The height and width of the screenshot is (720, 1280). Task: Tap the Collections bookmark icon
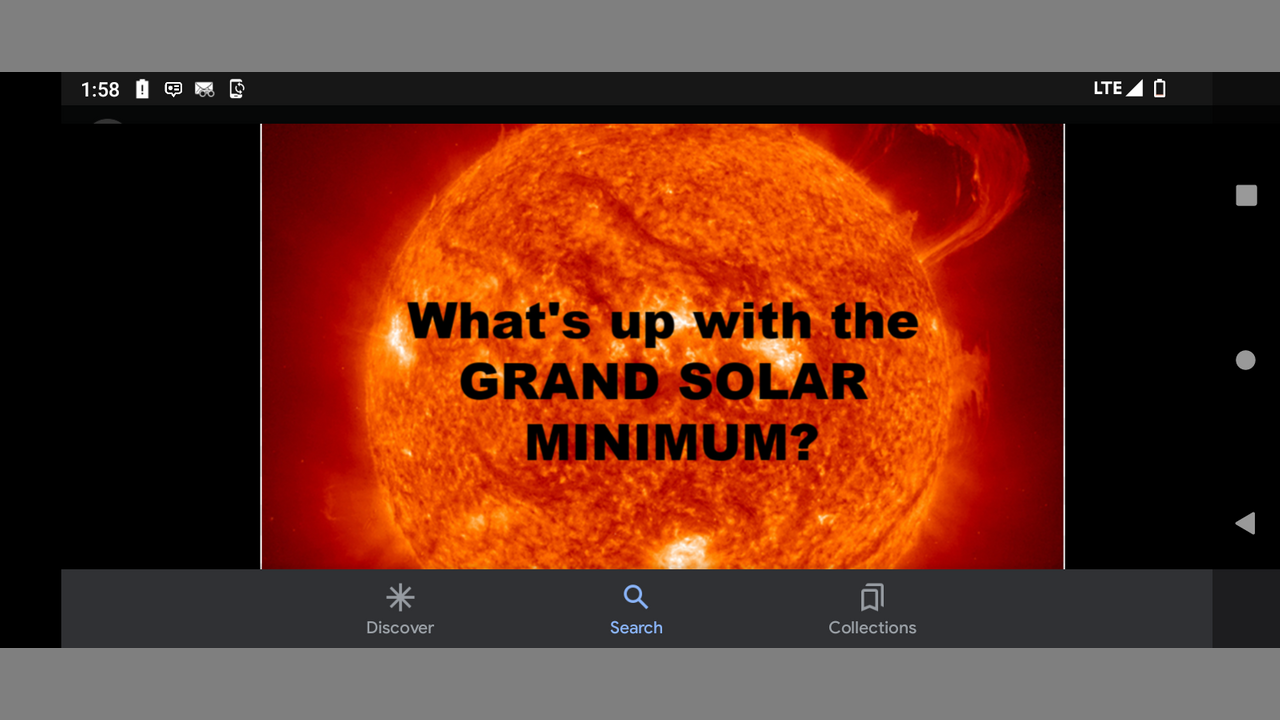872,598
